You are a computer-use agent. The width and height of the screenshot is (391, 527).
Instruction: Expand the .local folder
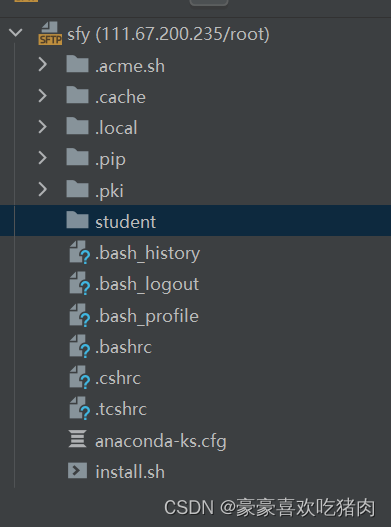point(42,127)
